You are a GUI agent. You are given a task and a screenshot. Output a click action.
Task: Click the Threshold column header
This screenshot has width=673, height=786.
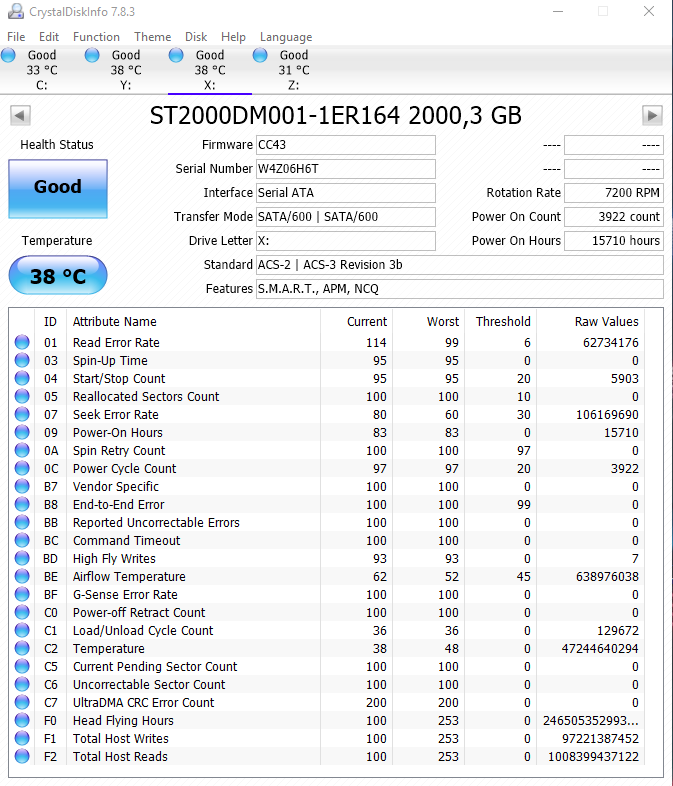503,321
